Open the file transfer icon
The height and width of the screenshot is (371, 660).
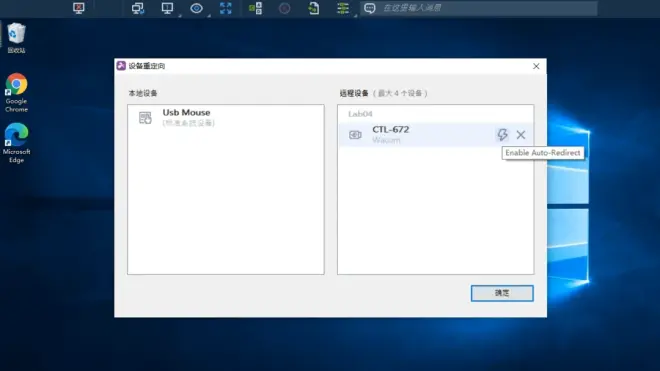point(314,8)
